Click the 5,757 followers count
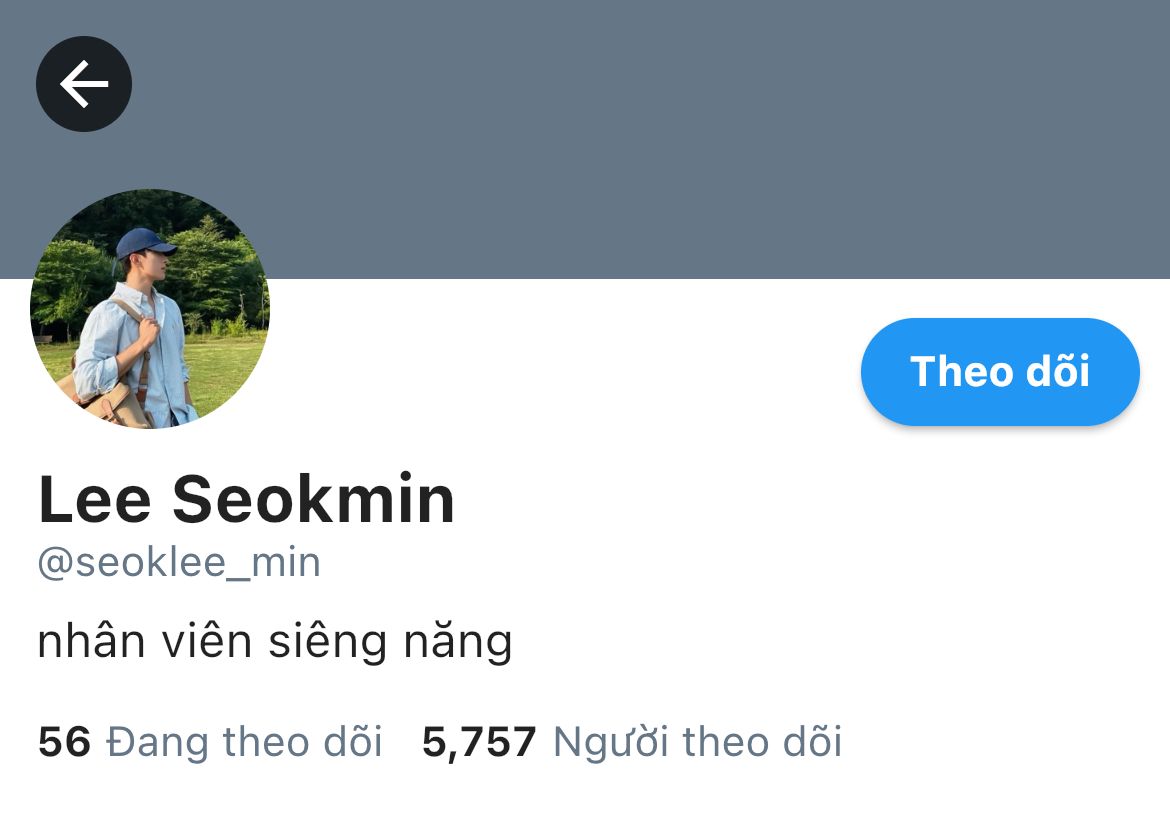 click(479, 742)
